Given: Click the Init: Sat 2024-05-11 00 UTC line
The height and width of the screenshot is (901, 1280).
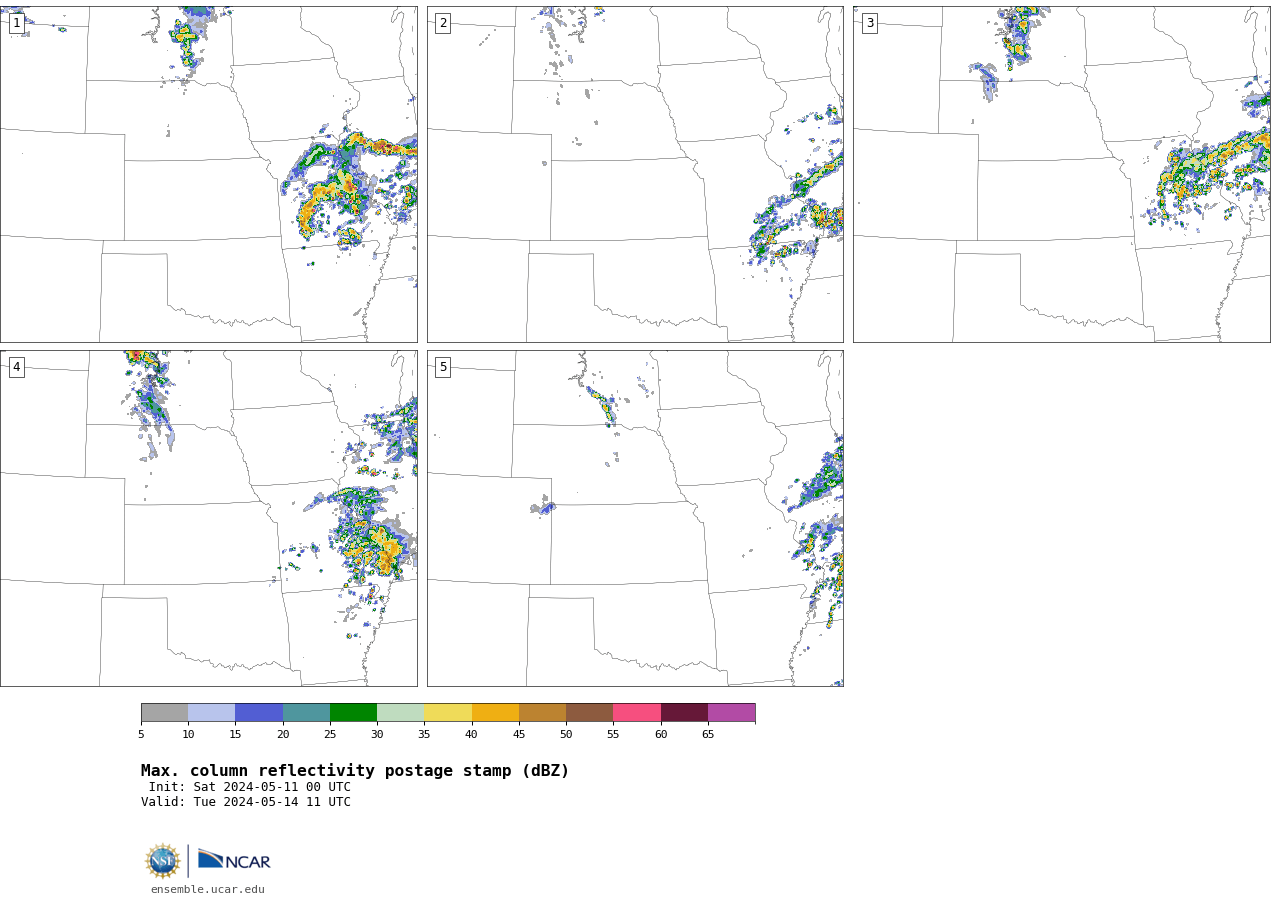Looking at the screenshot, I should [x=250, y=787].
